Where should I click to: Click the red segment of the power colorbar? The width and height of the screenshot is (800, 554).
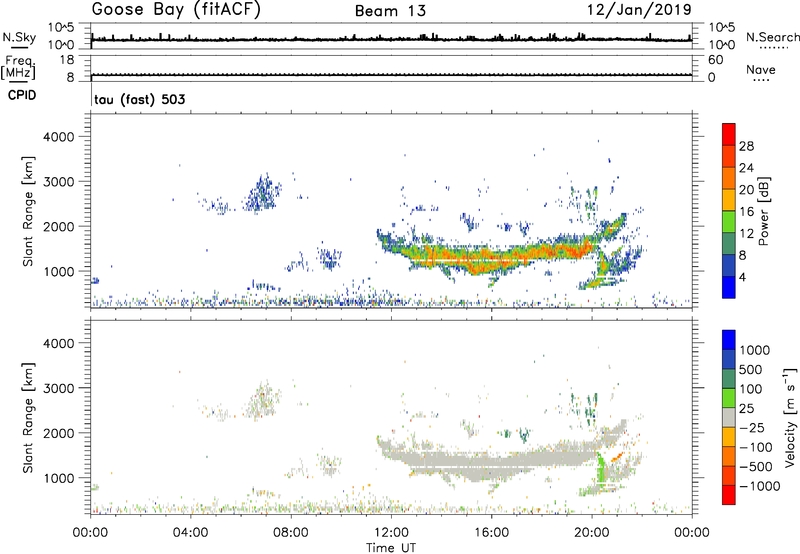point(729,134)
